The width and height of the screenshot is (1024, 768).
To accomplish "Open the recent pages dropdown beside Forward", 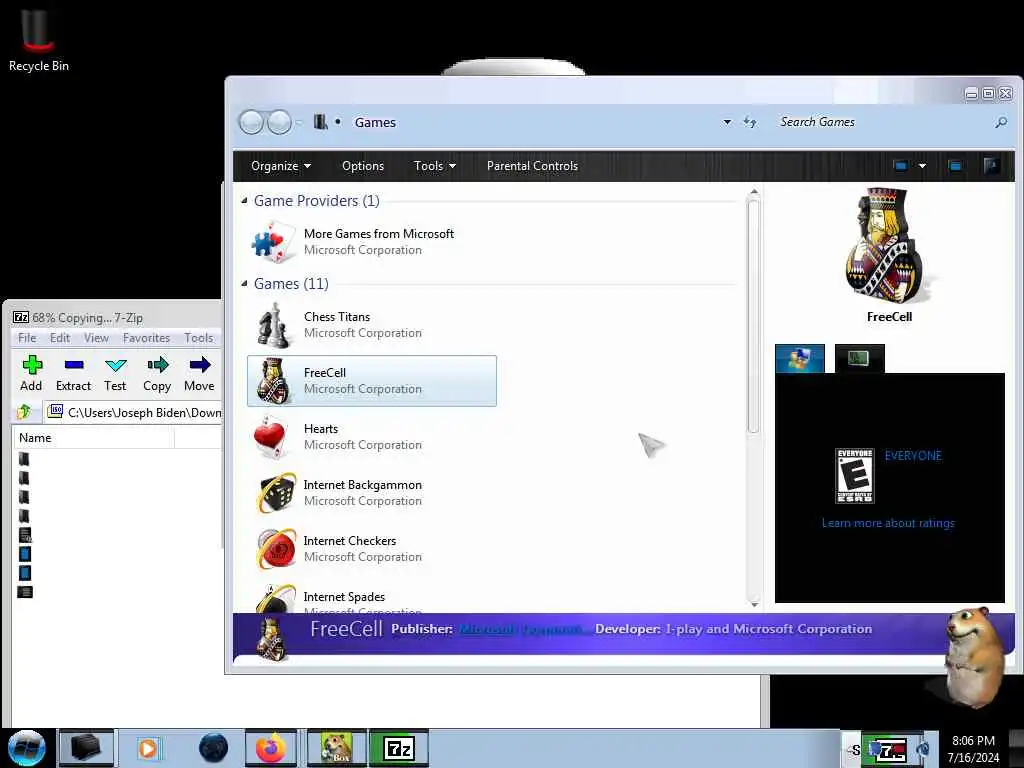I will pyautogui.click(x=299, y=122).
